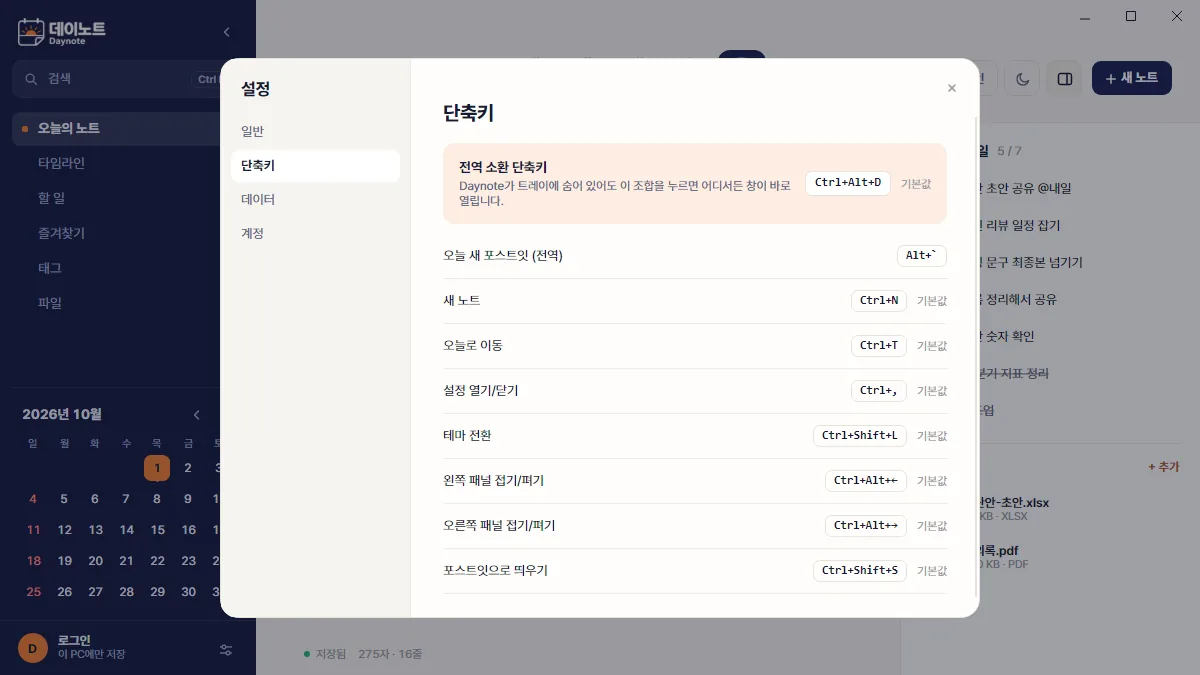The height and width of the screenshot is (675, 1200).
Task: Edit the Ctrl+Alt+D global summon shortcut
Action: (x=848, y=183)
